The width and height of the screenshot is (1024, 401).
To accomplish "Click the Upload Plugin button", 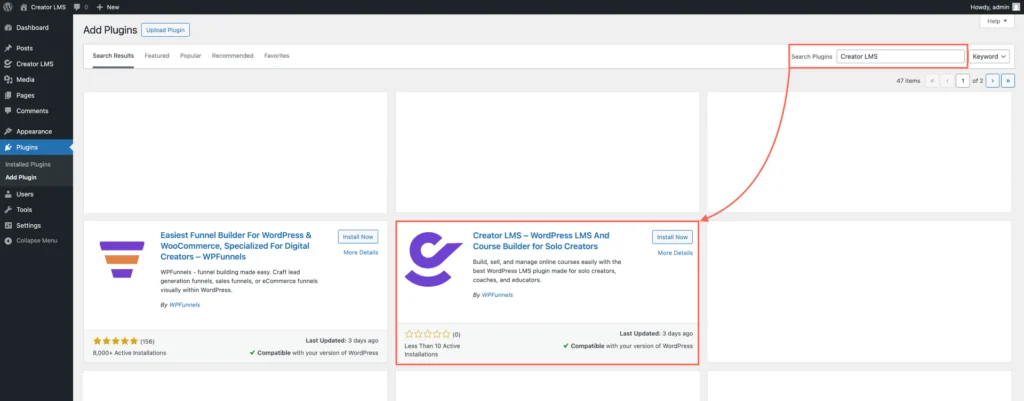I will point(165,30).
